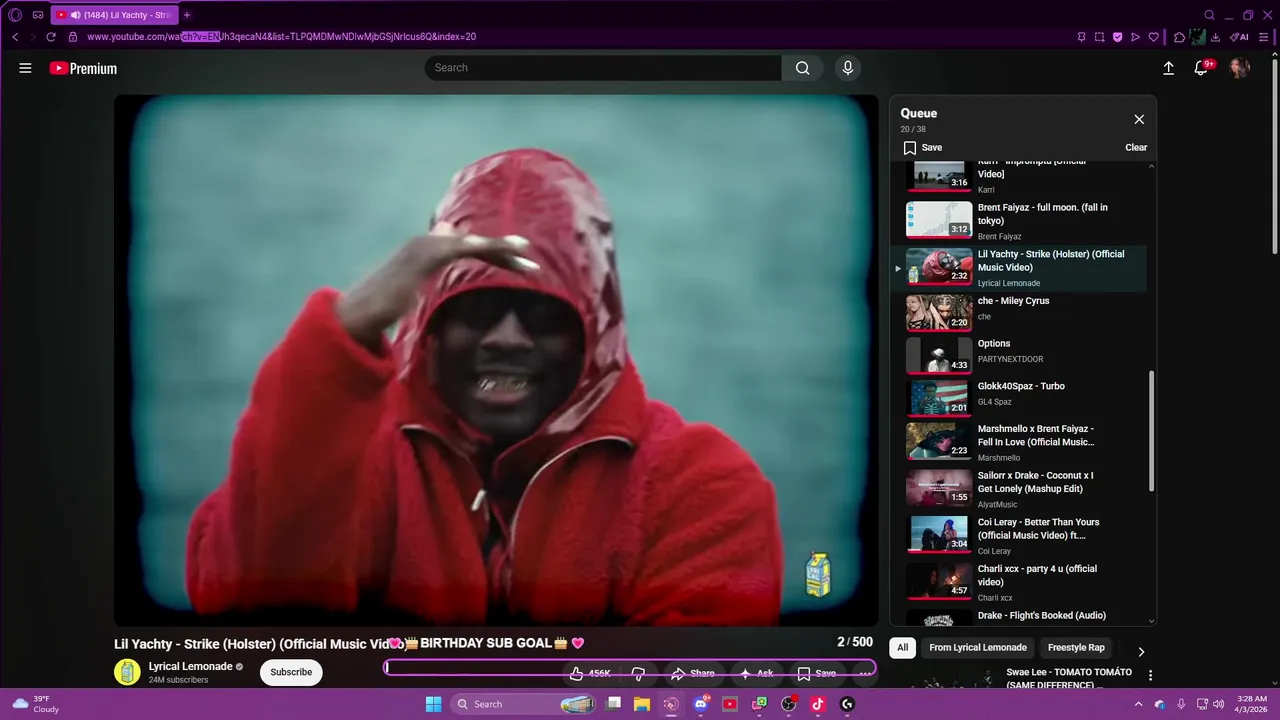Bookmark the page with the heart icon

point(1153,37)
